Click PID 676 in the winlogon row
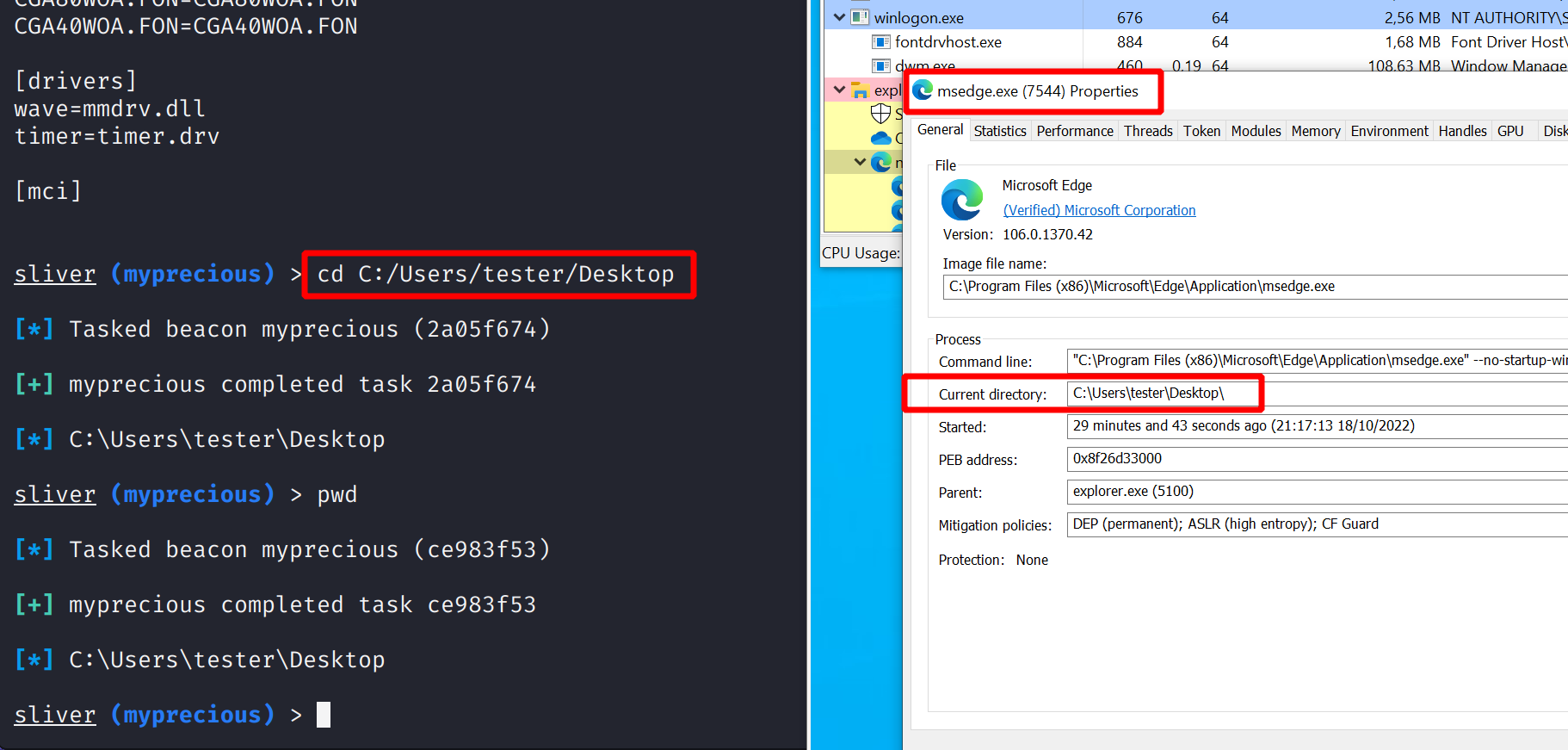The width and height of the screenshot is (1568, 750). click(x=1130, y=18)
